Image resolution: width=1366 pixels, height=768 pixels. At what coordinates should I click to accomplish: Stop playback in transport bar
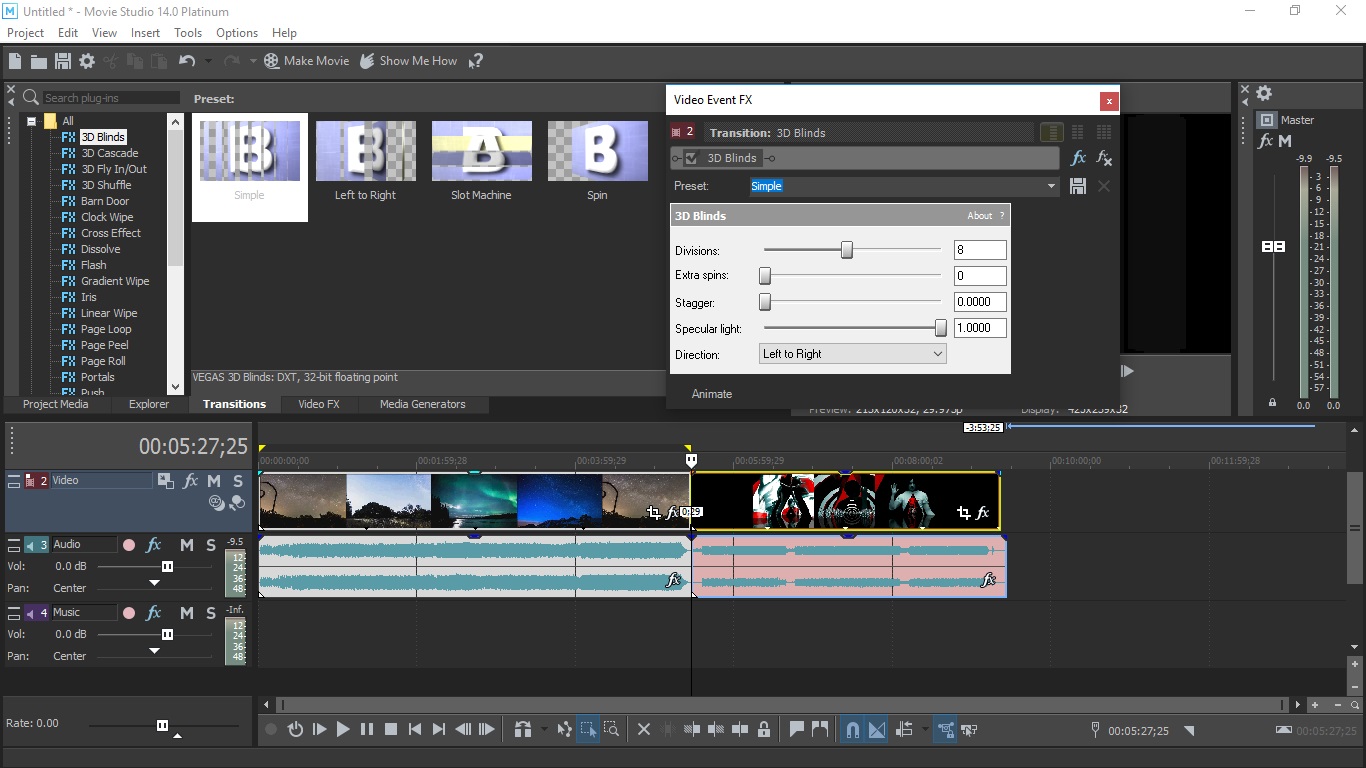[x=391, y=730]
